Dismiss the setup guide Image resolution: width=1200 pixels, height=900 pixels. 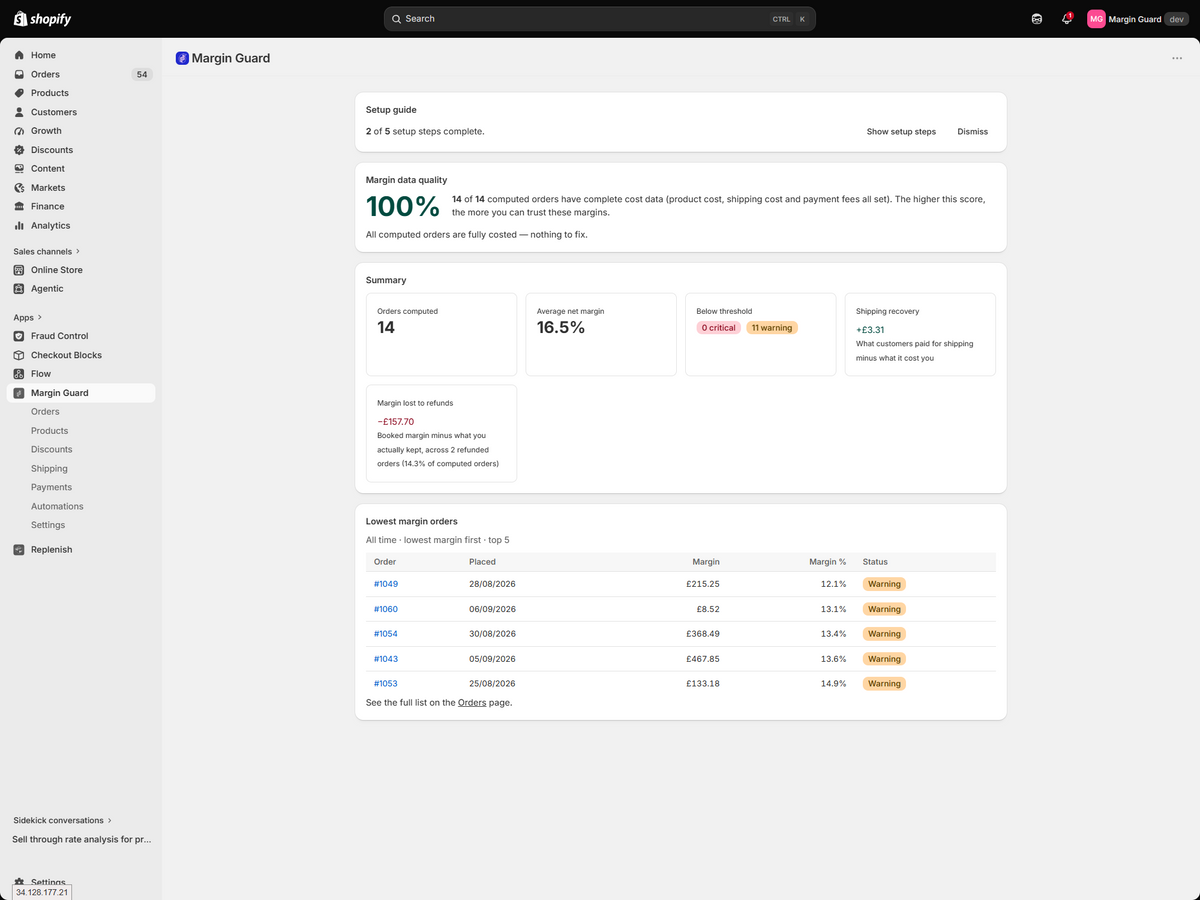click(972, 131)
